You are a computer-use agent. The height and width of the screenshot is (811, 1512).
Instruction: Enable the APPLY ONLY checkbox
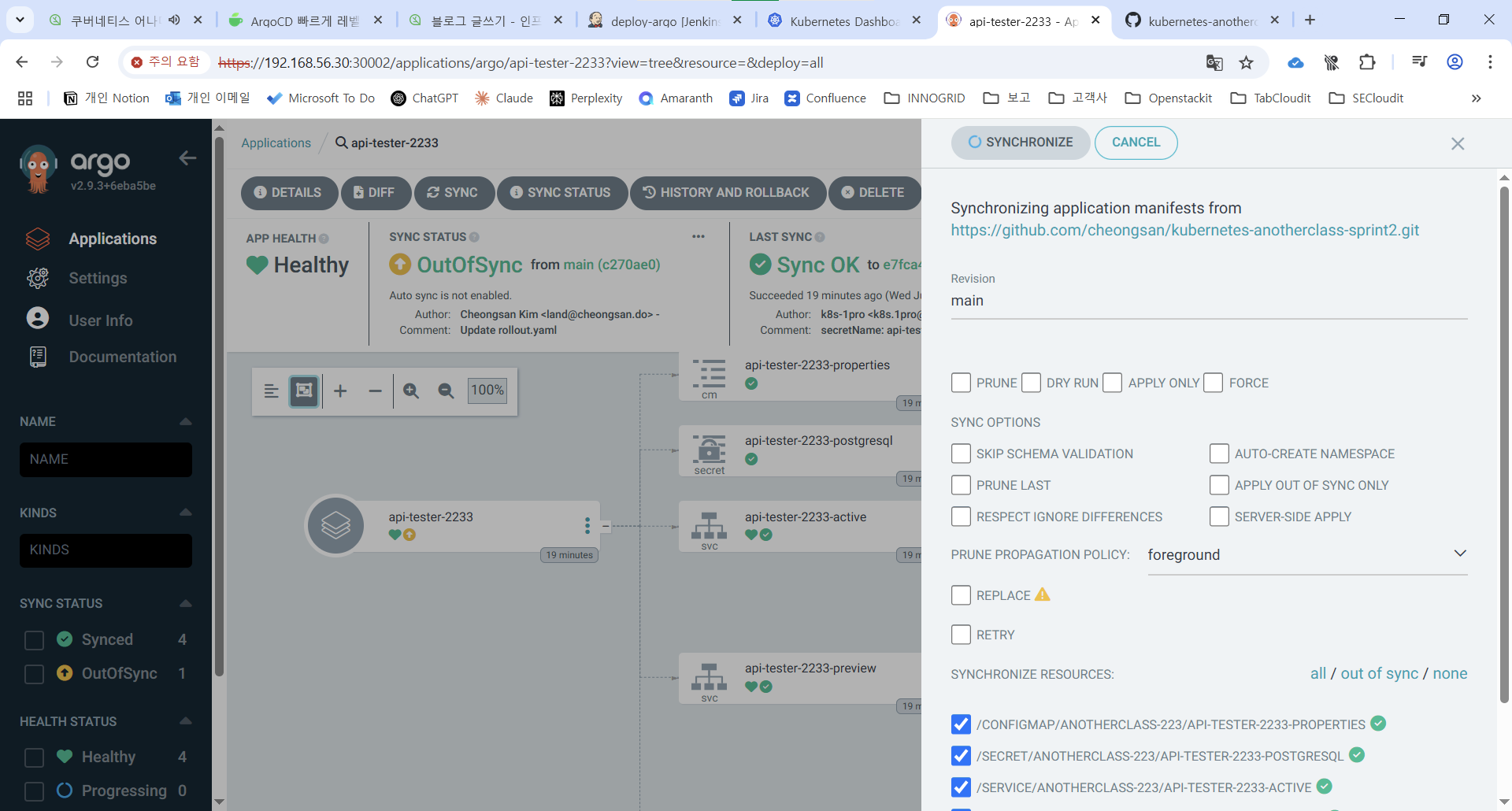1113,383
